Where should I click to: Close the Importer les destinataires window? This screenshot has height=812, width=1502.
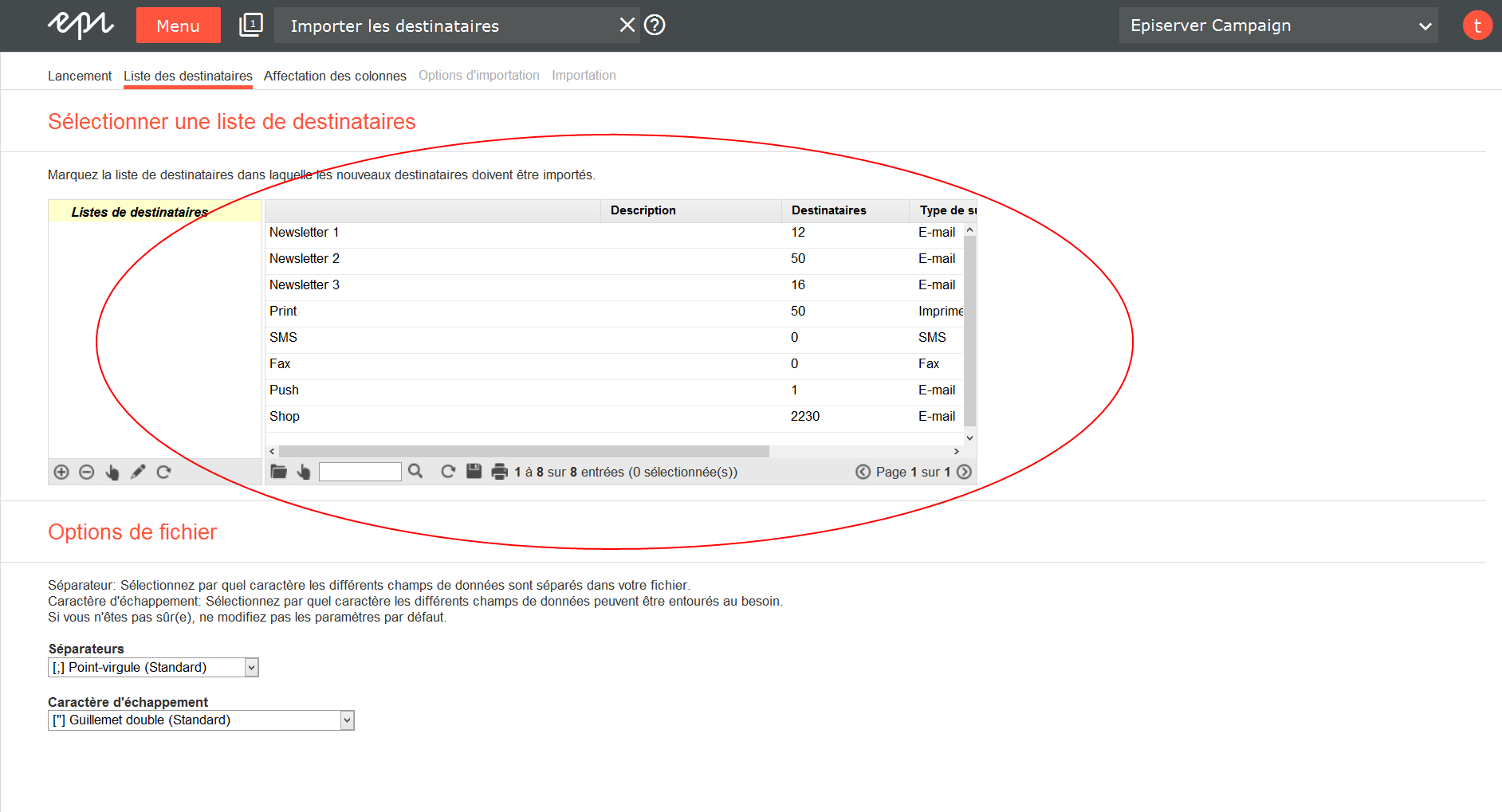tap(627, 25)
